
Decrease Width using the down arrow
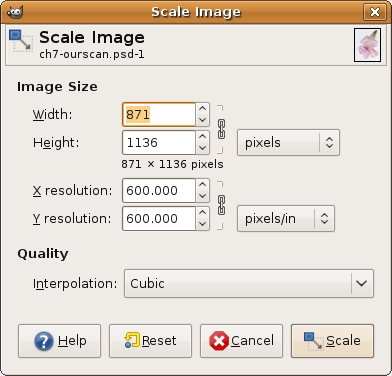tap(202, 120)
